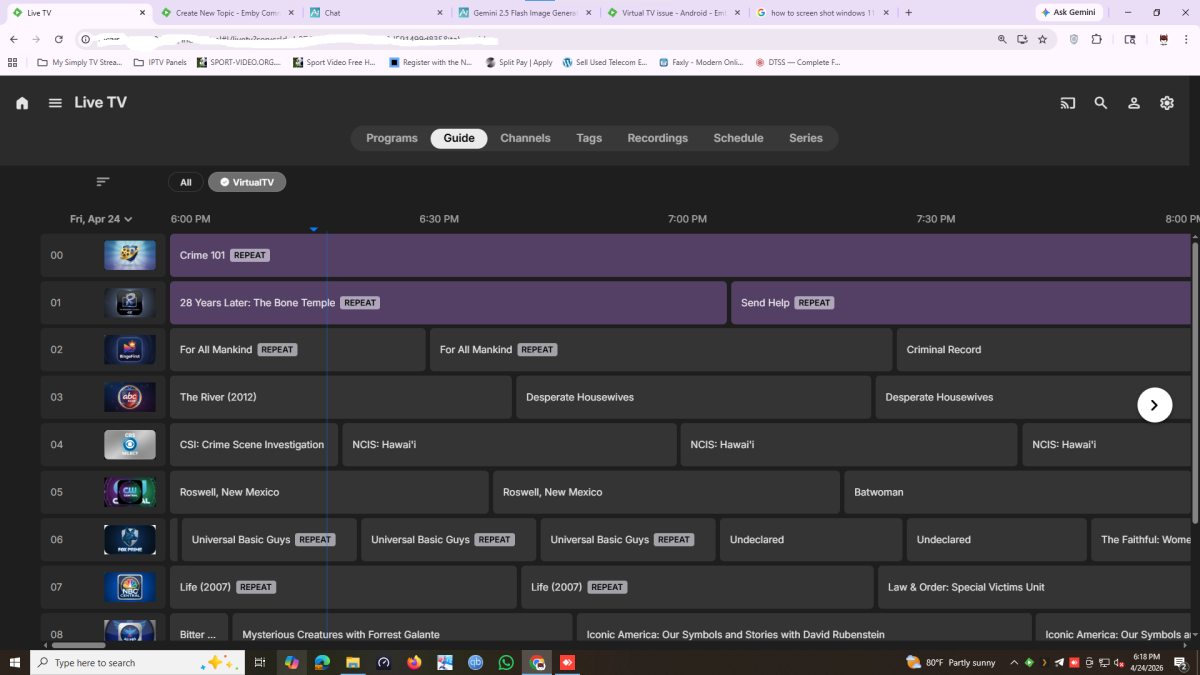Open CSI: Crime Scene Investigation entry
Screen dimensions: 1200x675
coord(254,445)
